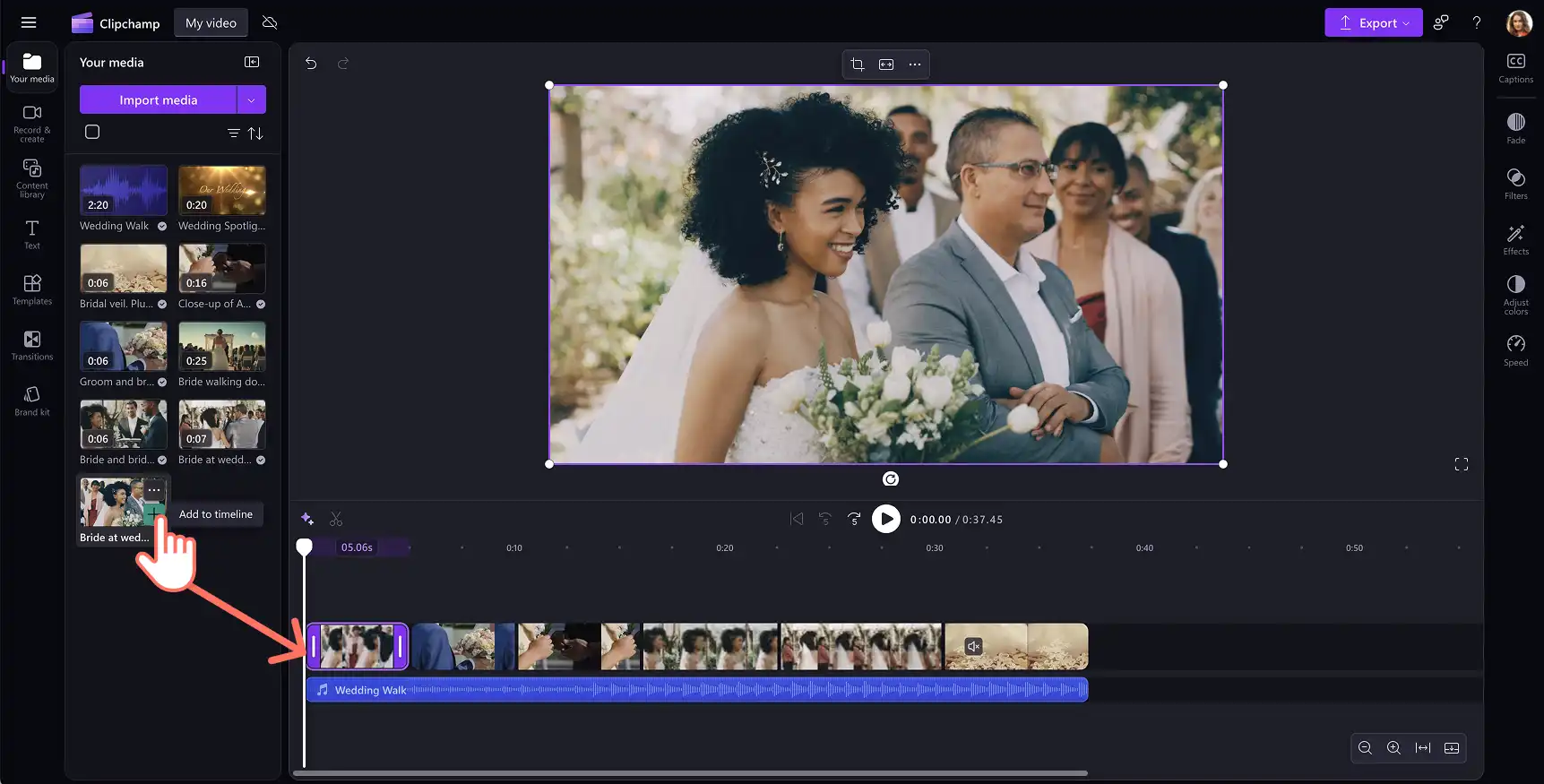Click the Undo arrow
Image resolution: width=1544 pixels, height=784 pixels.
[311, 64]
